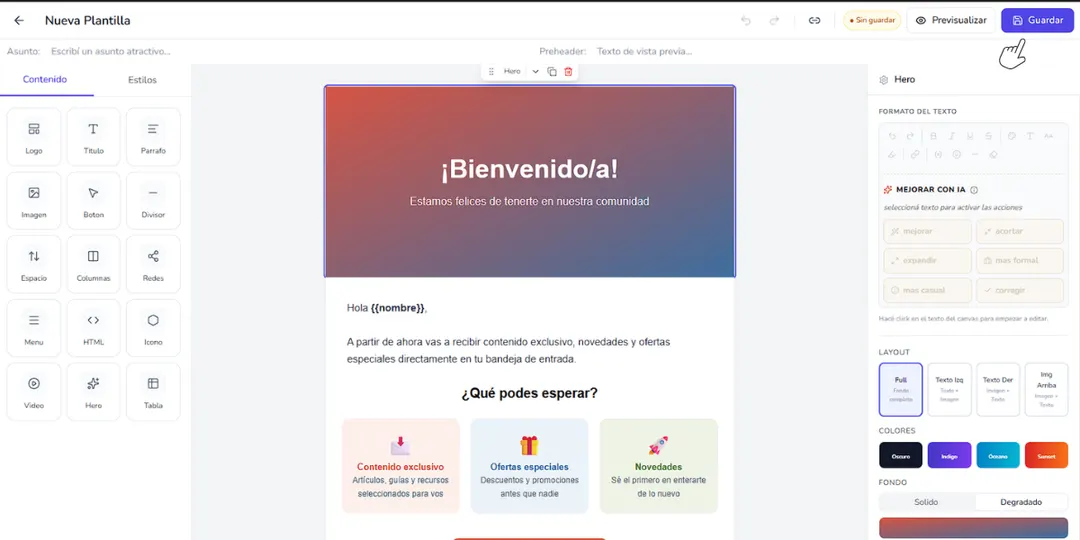Viewport: 1080px width, 540px height.
Task: Go back with the left arrow icon
Action: [19, 21]
